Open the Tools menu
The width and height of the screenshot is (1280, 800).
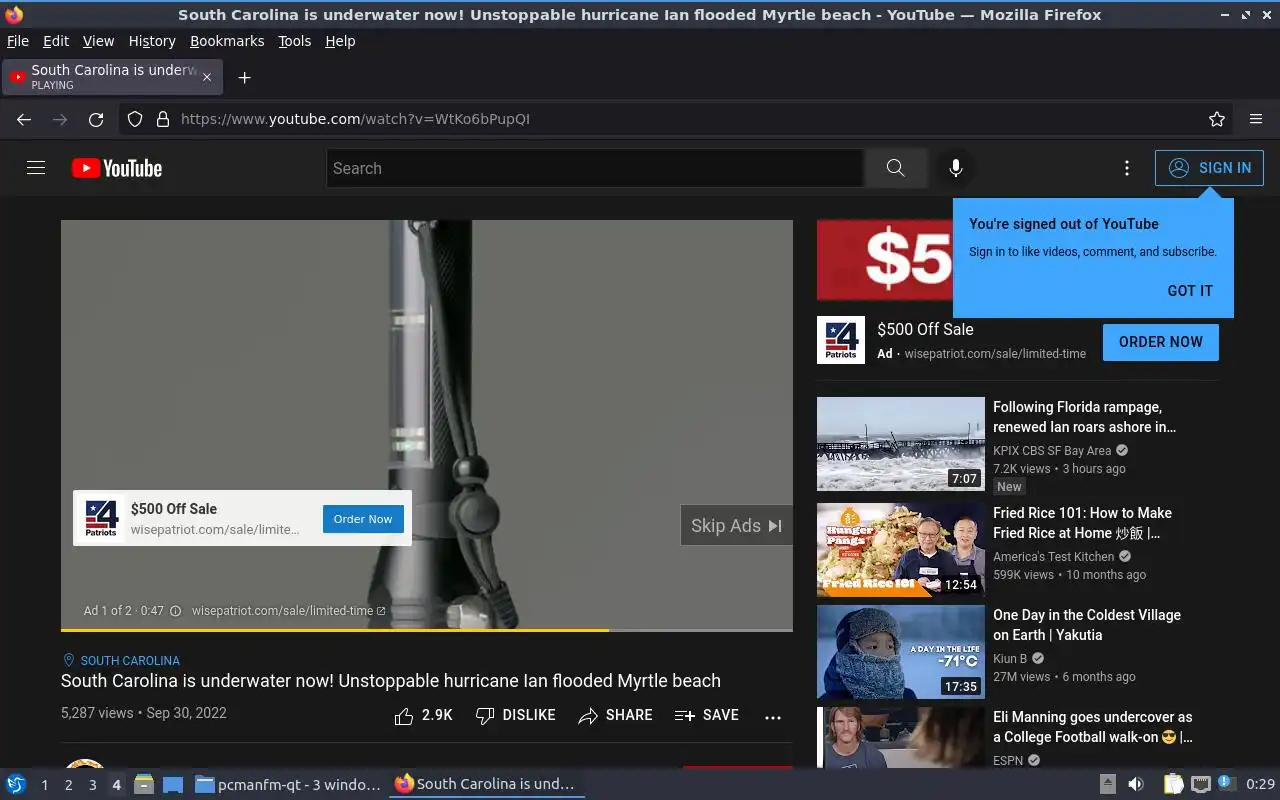coord(295,41)
